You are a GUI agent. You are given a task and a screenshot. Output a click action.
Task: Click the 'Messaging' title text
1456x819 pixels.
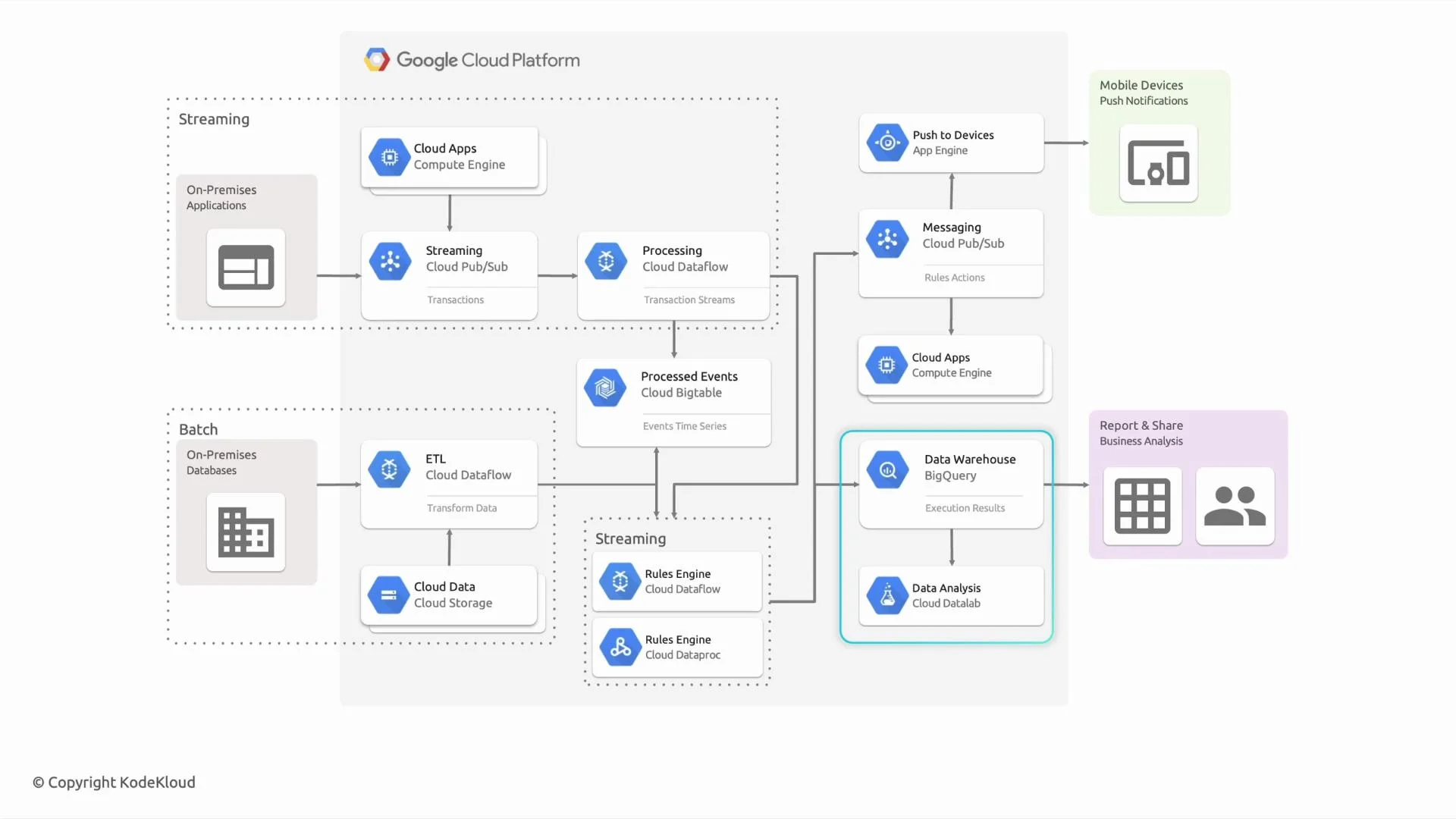[951, 227]
